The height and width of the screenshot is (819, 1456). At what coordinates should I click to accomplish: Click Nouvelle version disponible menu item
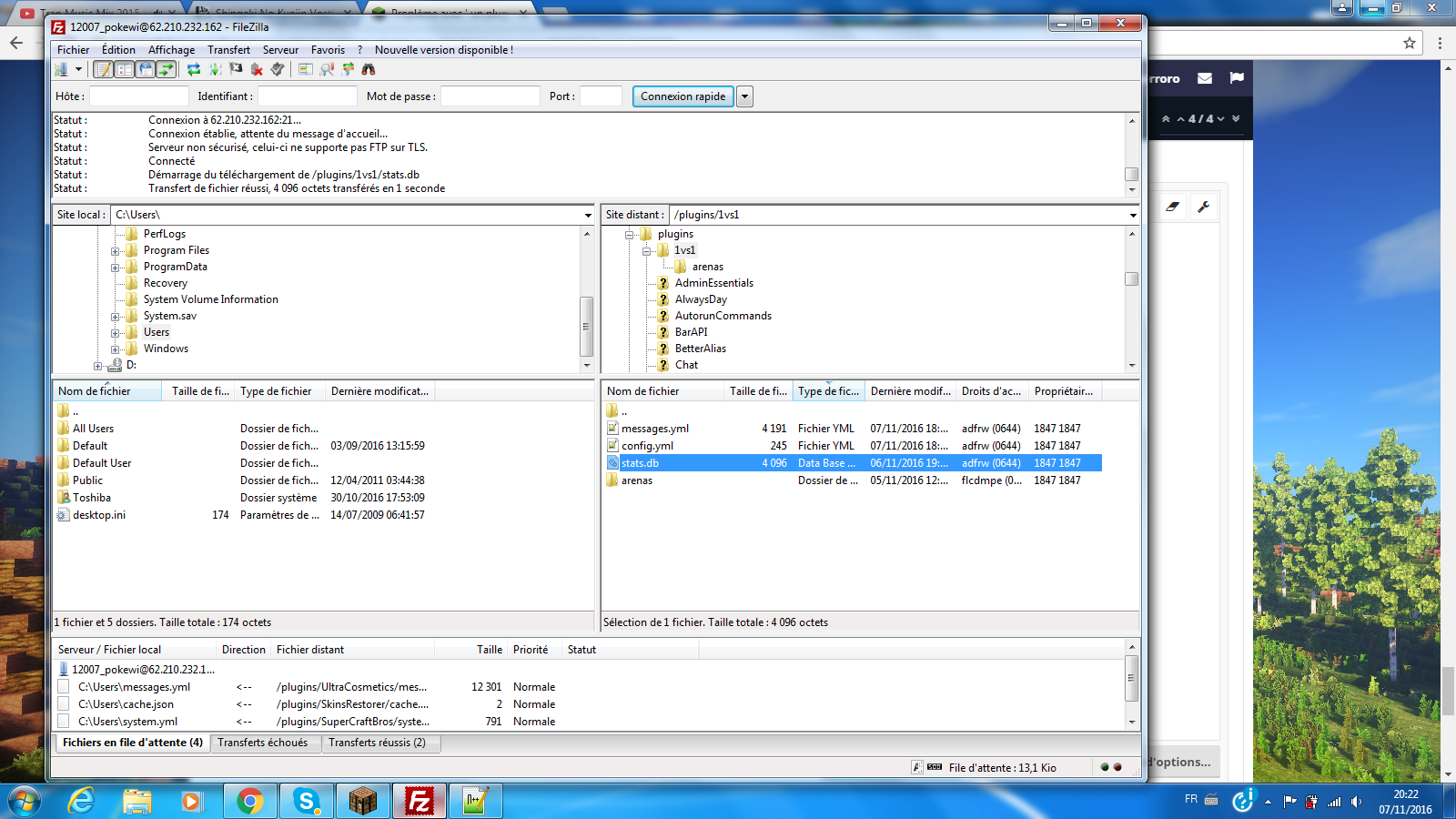click(444, 50)
